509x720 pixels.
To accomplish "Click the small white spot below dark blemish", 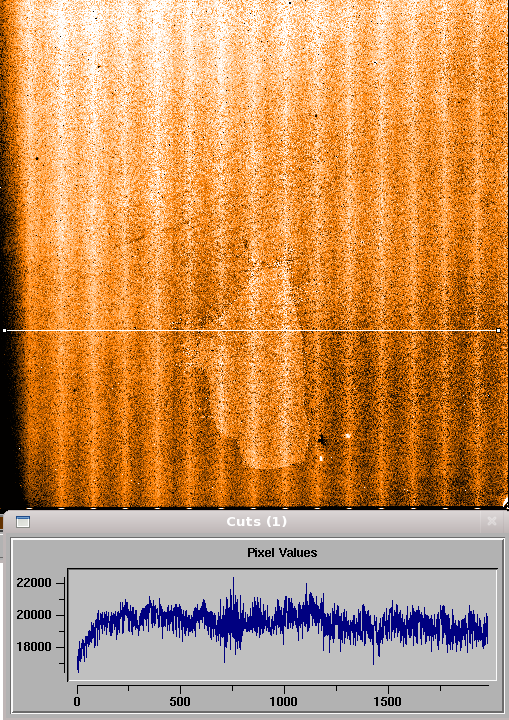I will (321, 458).
